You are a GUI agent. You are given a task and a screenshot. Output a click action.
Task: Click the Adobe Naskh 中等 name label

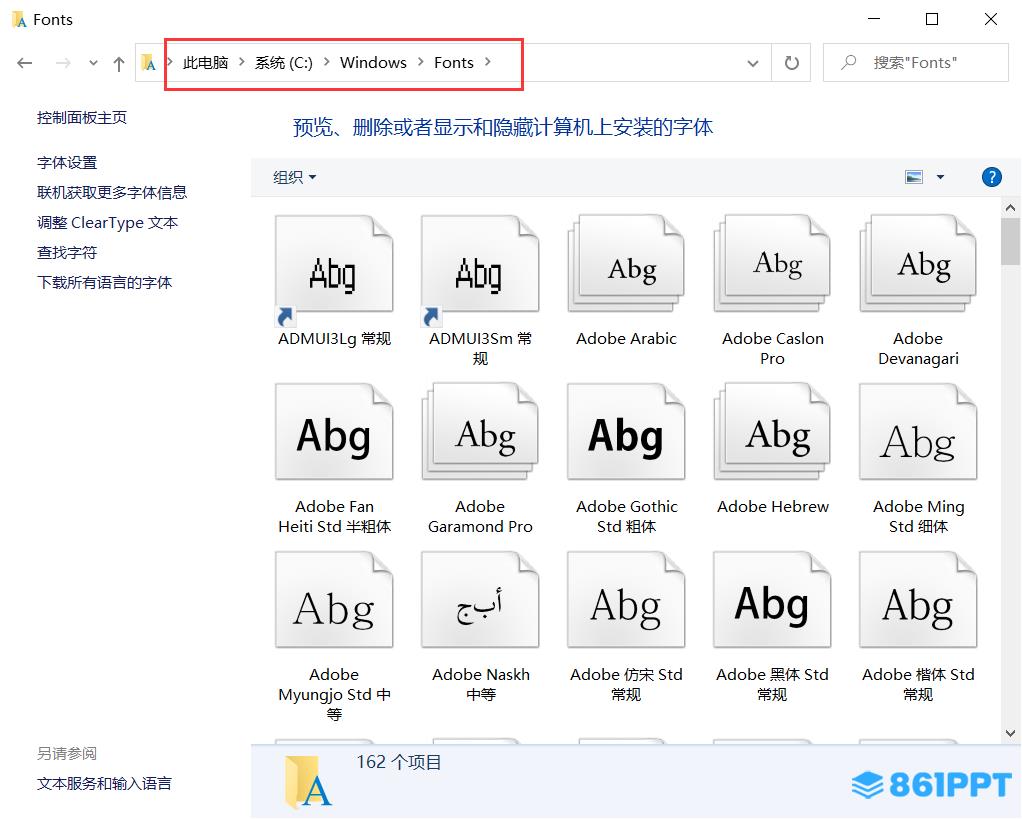point(481,685)
